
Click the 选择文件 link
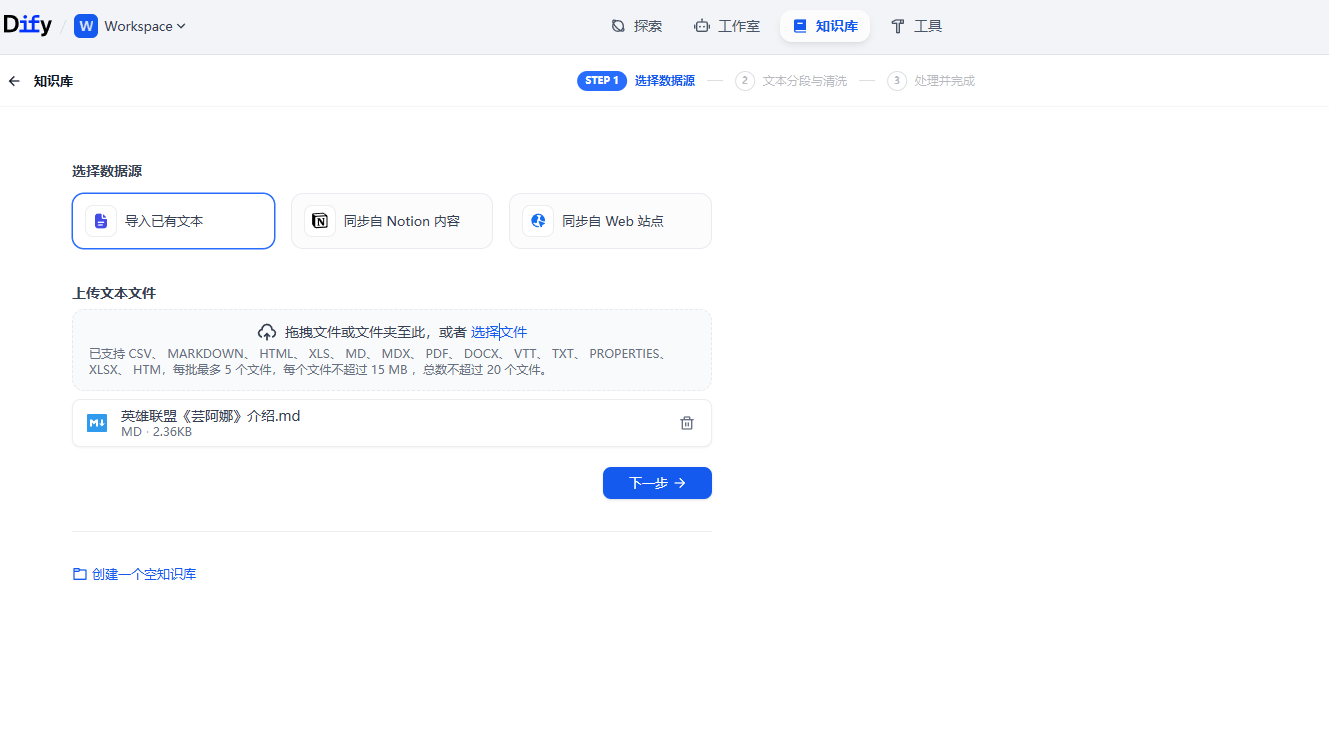pyautogui.click(x=499, y=332)
